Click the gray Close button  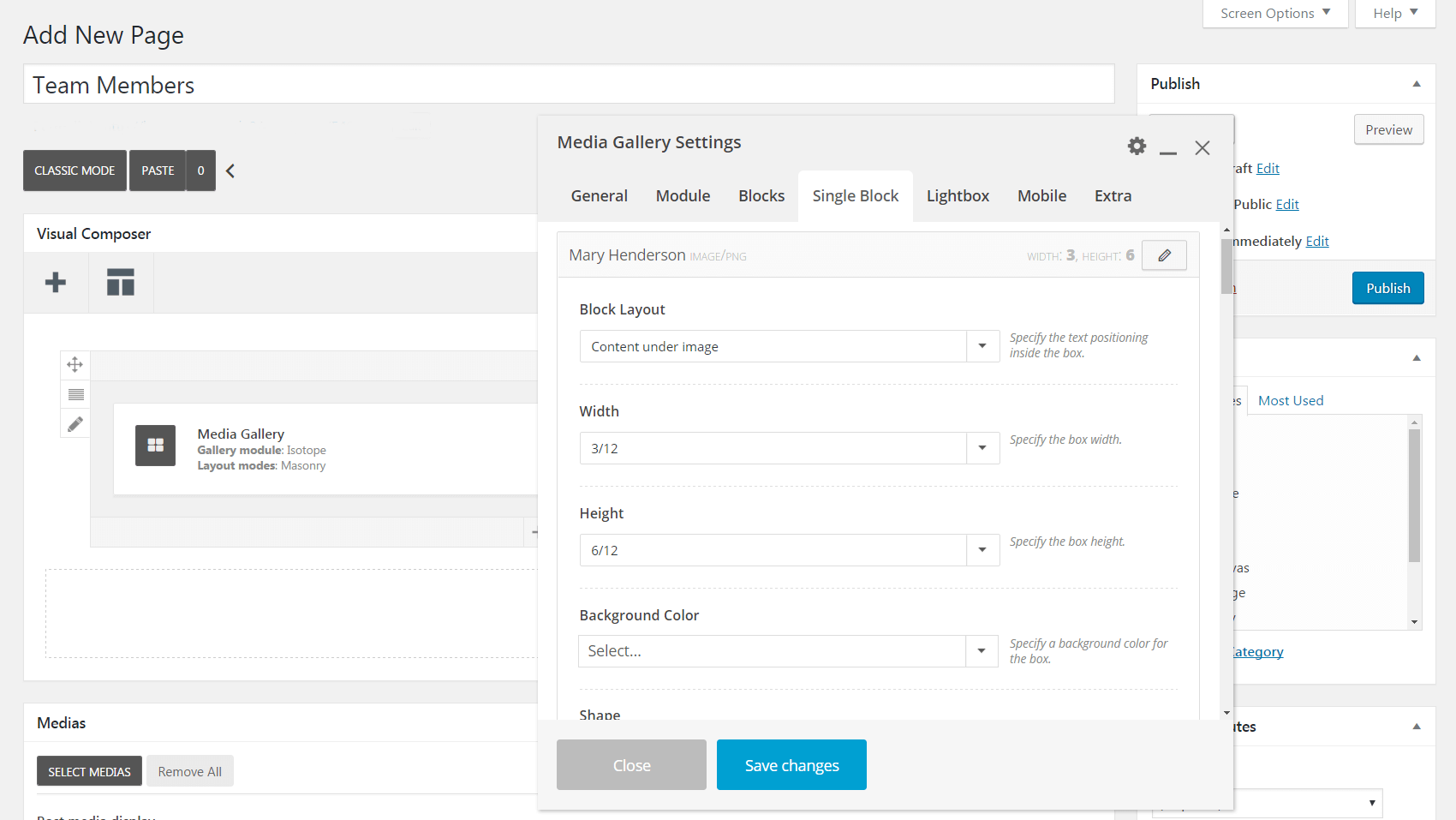tap(631, 765)
